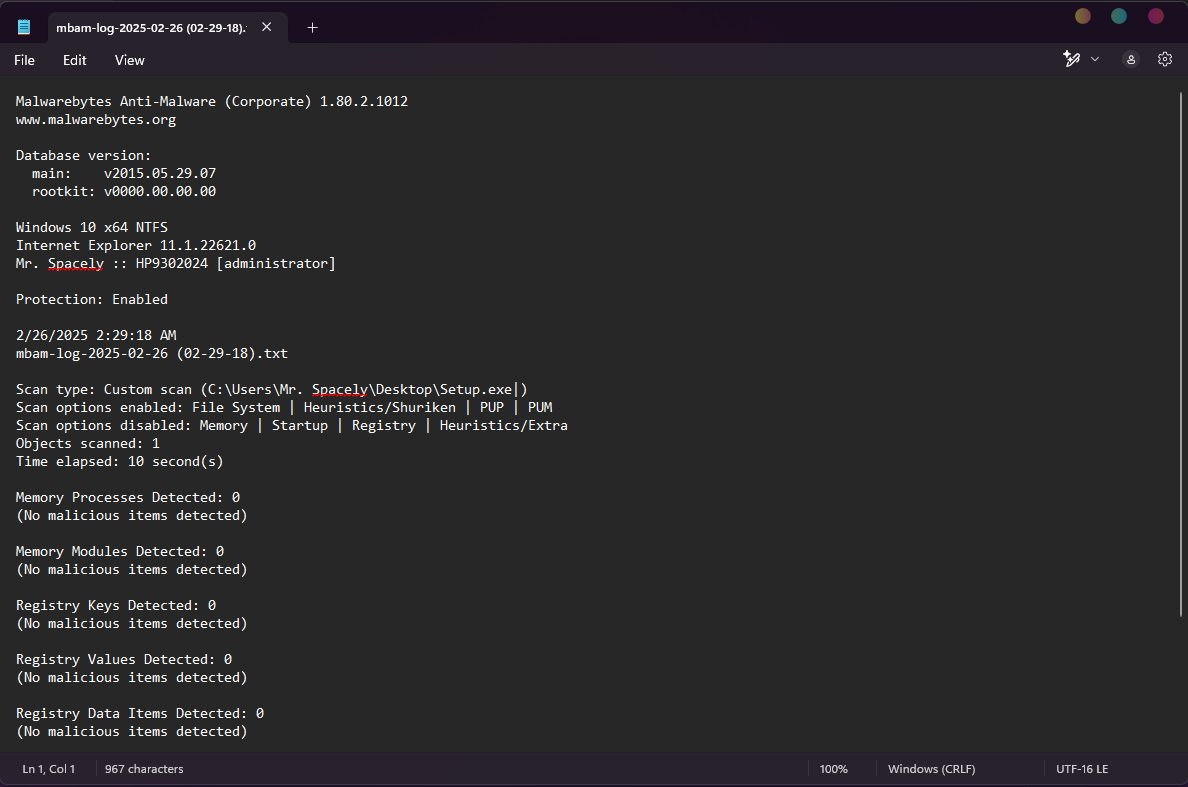The height and width of the screenshot is (787, 1188).
Task: Click the Scan options enabled line
Action: point(284,408)
